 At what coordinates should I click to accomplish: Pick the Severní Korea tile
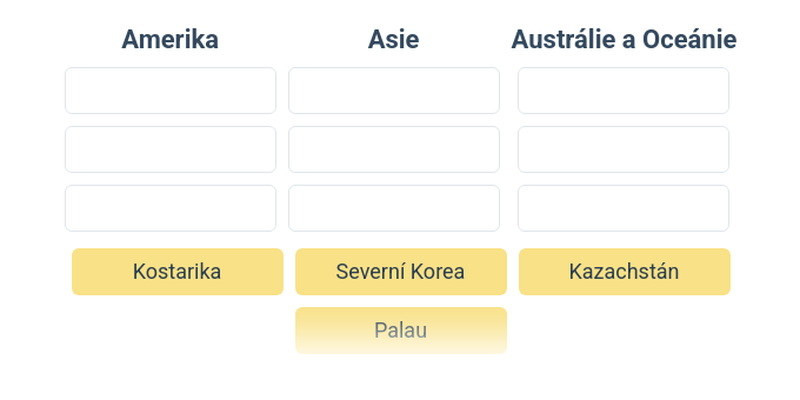pos(400,271)
